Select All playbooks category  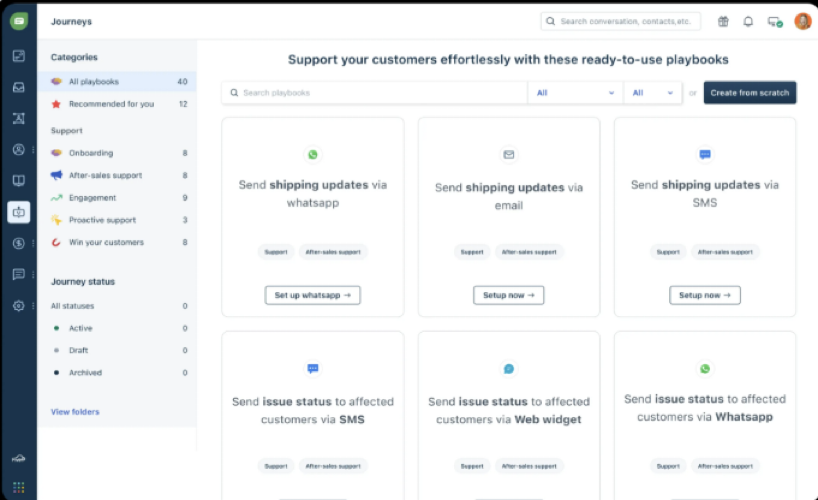point(118,81)
